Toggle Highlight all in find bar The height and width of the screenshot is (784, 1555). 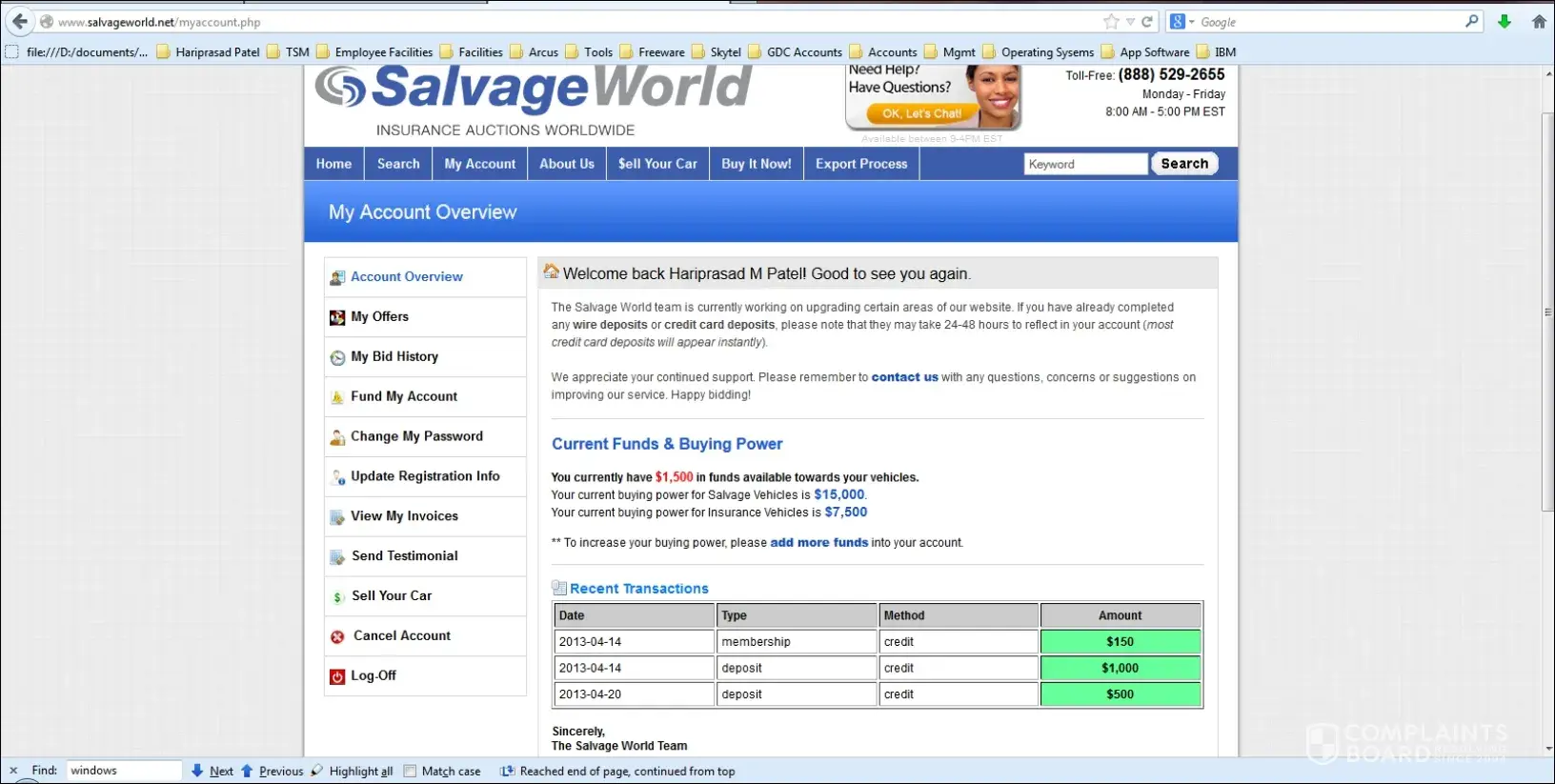tap(360, 771)
